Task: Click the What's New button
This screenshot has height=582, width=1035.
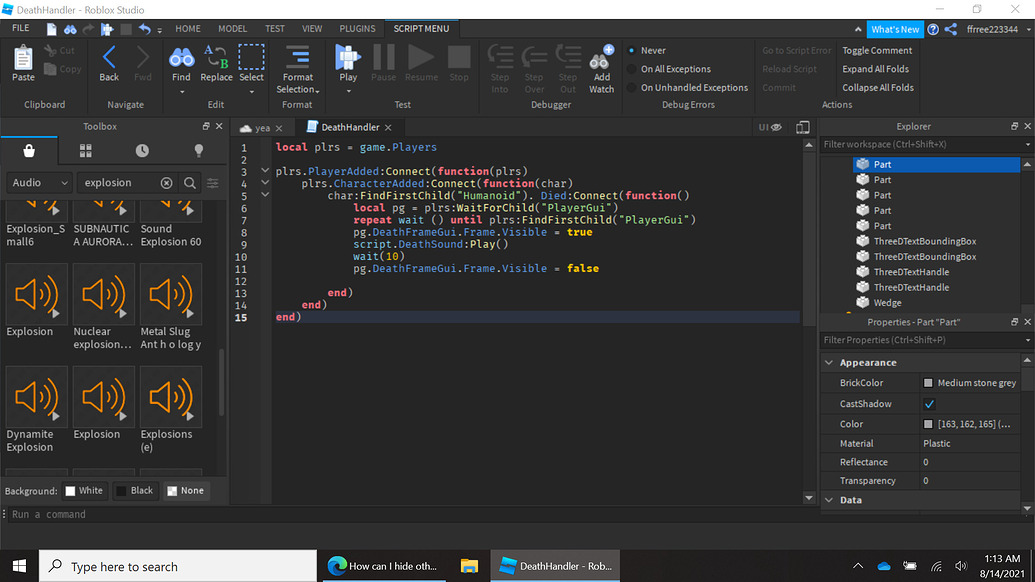Action: (894, 28)
